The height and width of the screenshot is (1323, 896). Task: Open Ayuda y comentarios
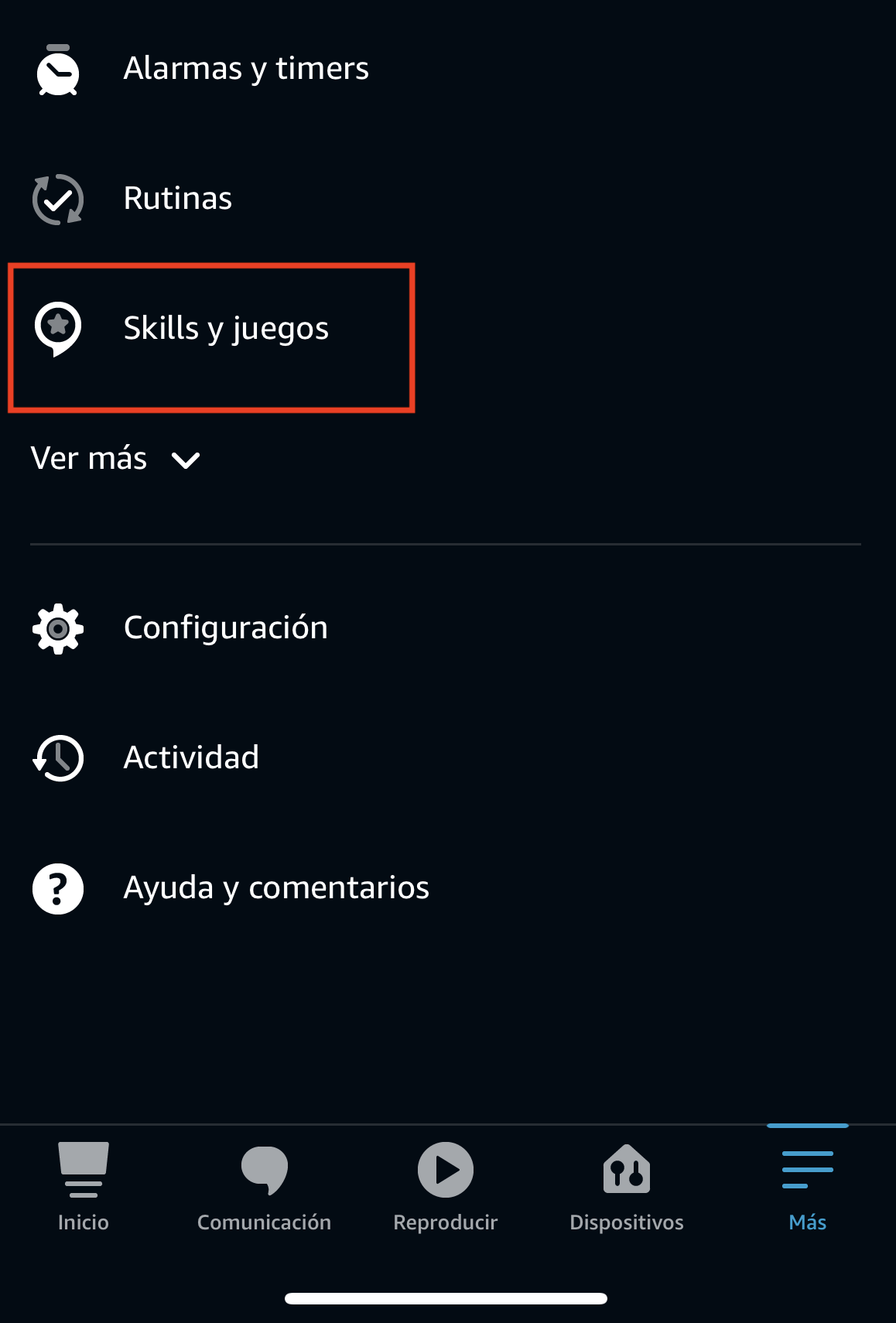point(276,887)
